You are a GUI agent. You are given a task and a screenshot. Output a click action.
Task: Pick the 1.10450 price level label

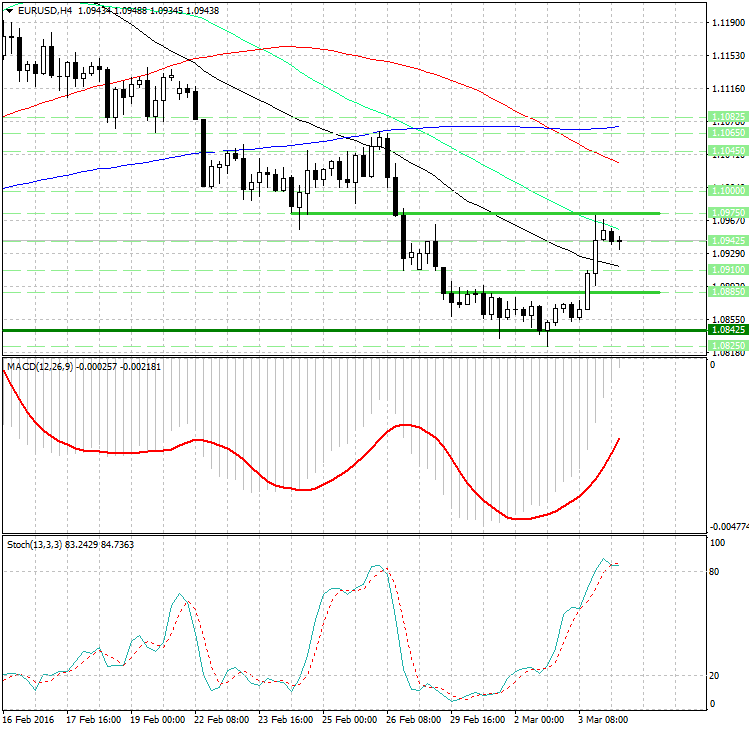click(x=725, y=151)
